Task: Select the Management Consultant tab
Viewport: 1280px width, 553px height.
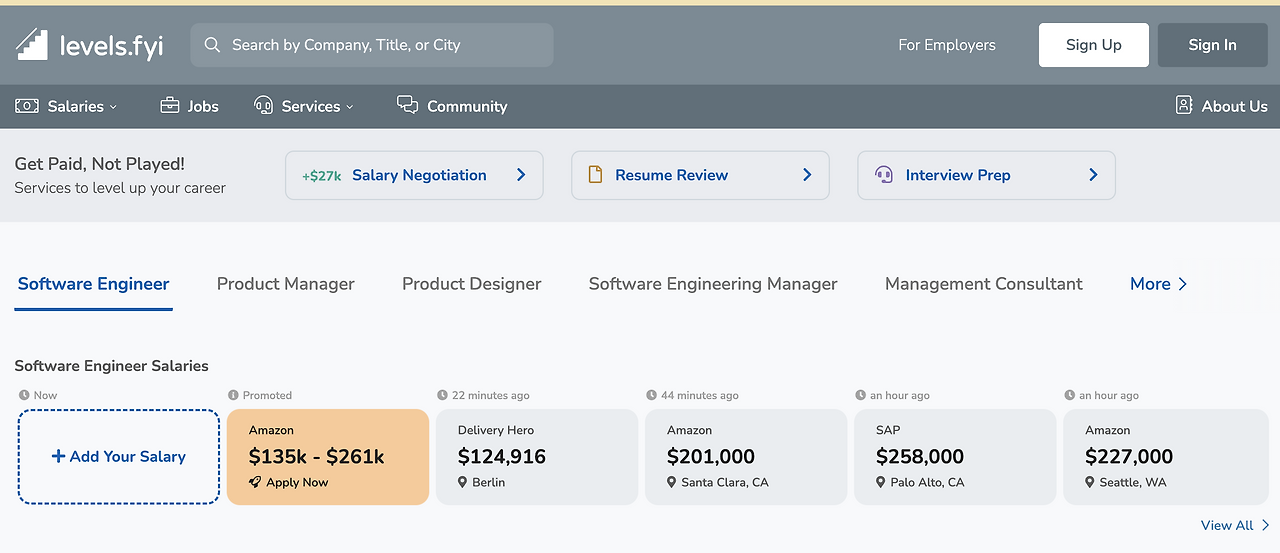Action: [x=983, y=284]
